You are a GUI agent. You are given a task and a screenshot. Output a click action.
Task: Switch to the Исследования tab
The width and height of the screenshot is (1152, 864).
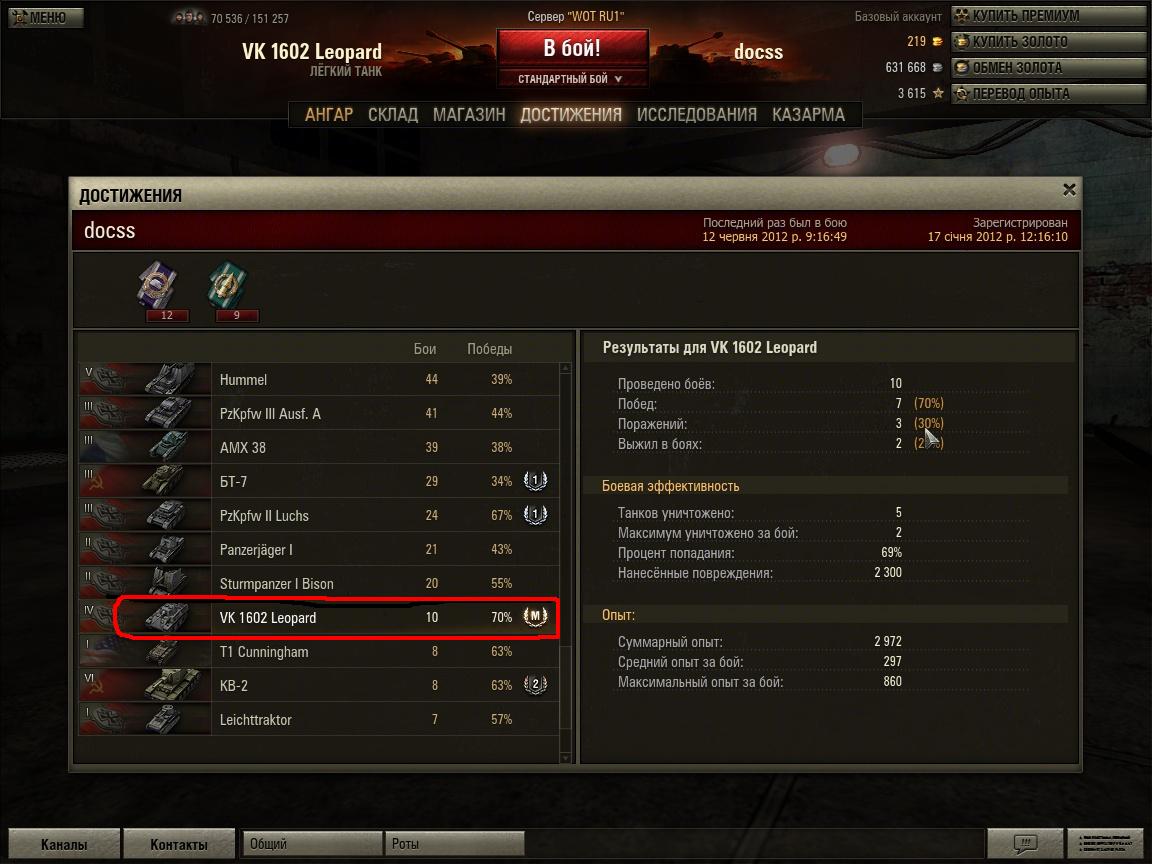[x=696, y=115]
